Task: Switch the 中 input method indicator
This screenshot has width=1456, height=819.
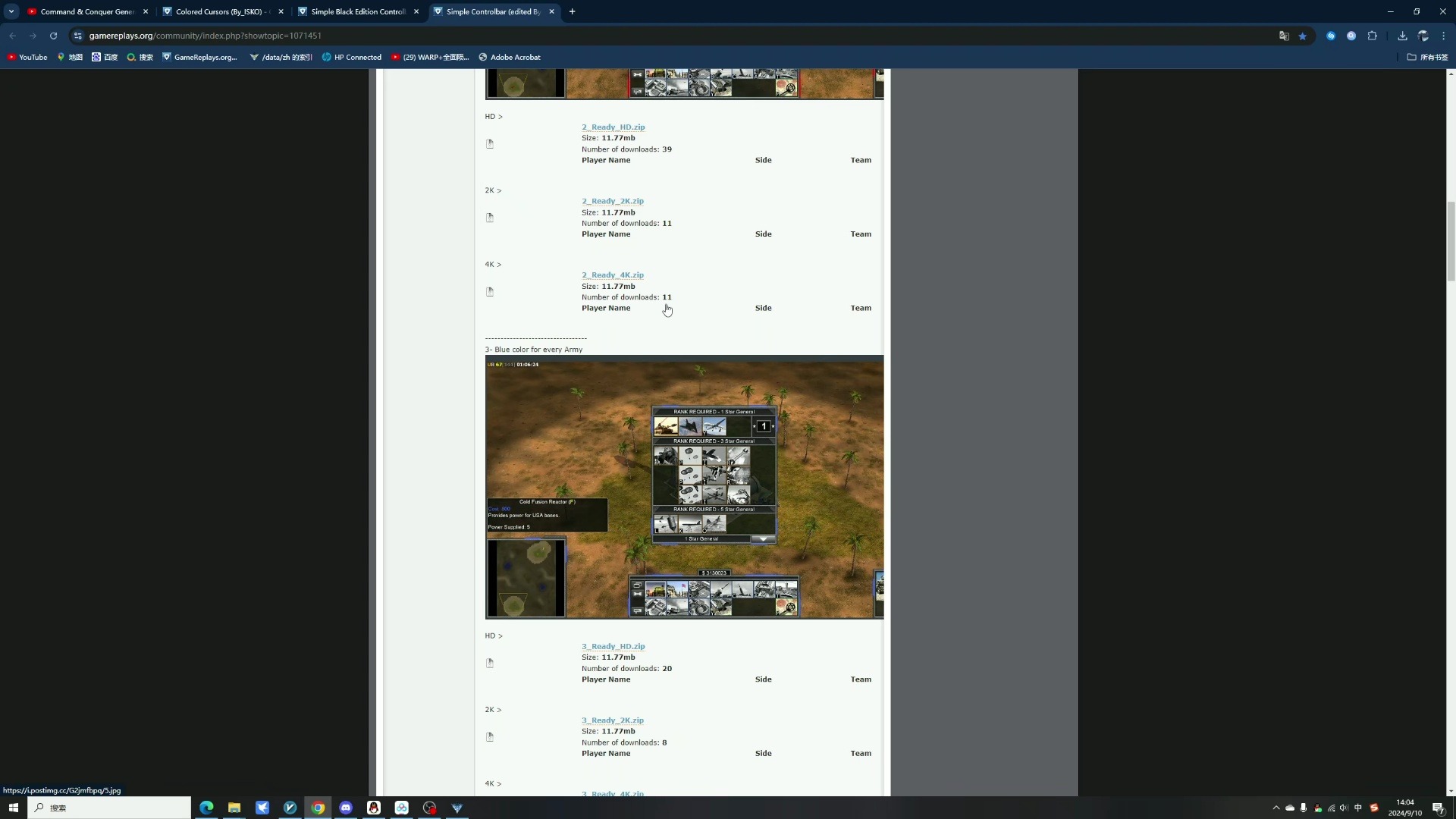Action: pyautogui.click(x=1358, y=808)
